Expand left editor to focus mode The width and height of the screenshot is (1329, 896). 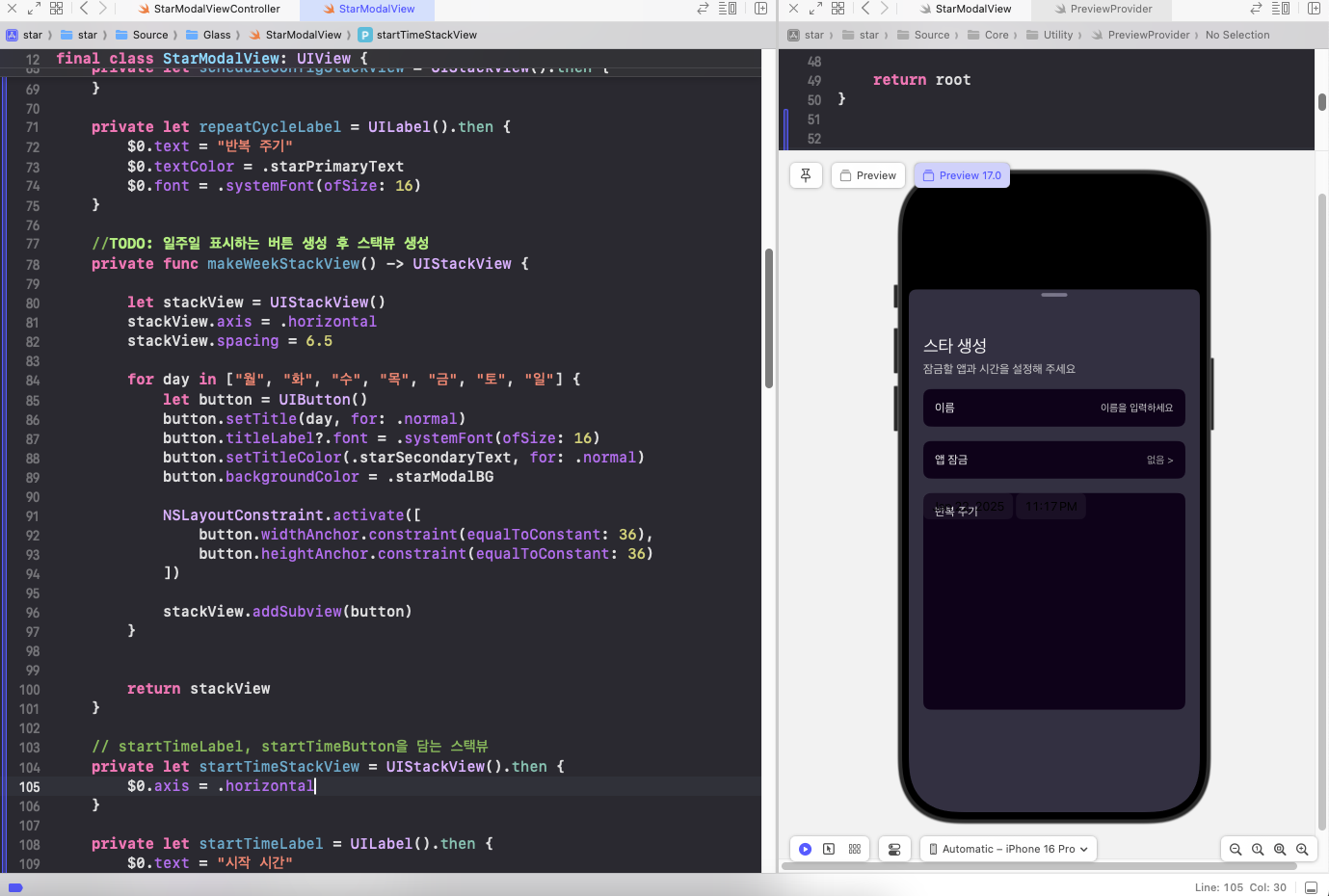click(x=34, y=9)
